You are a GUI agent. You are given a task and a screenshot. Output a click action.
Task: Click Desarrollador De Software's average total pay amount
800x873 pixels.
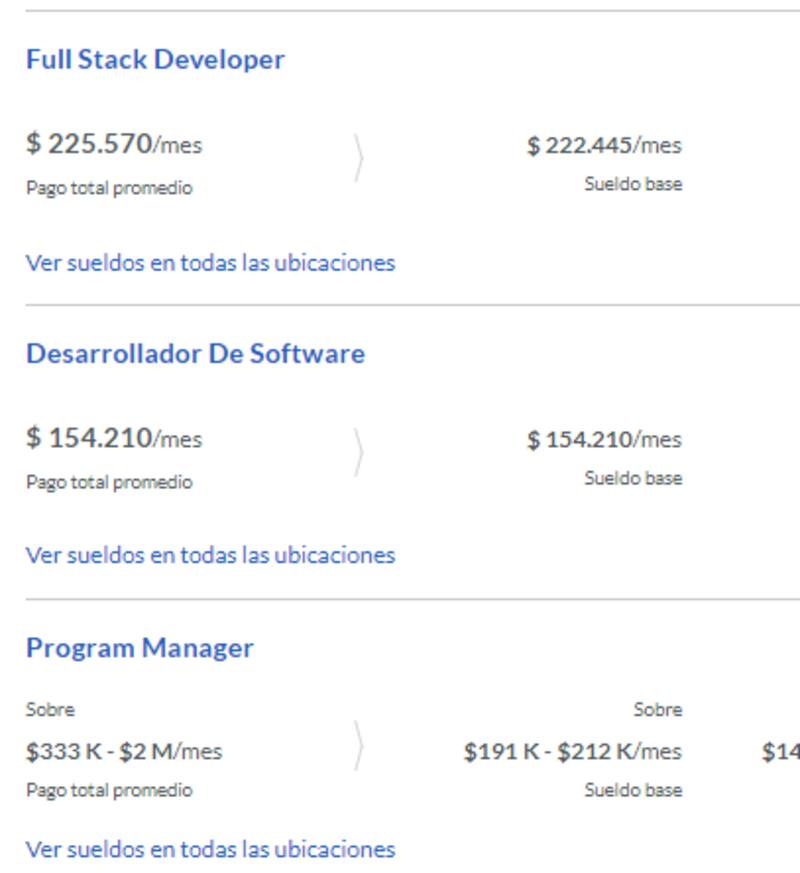(114, 438)
